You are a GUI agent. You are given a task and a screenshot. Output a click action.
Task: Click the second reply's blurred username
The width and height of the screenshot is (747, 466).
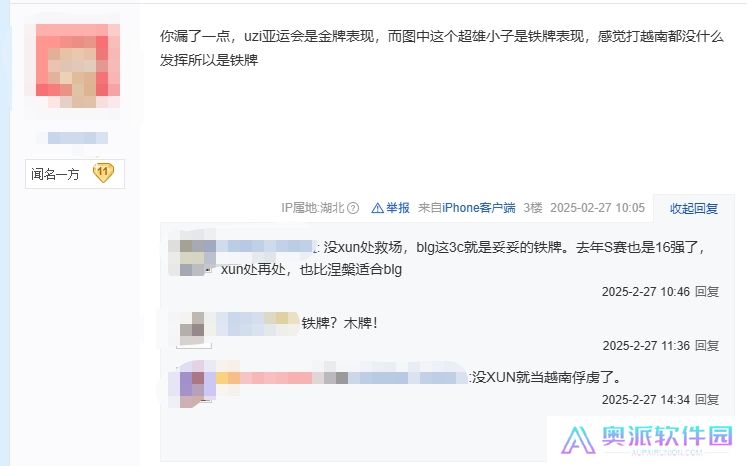257,323
